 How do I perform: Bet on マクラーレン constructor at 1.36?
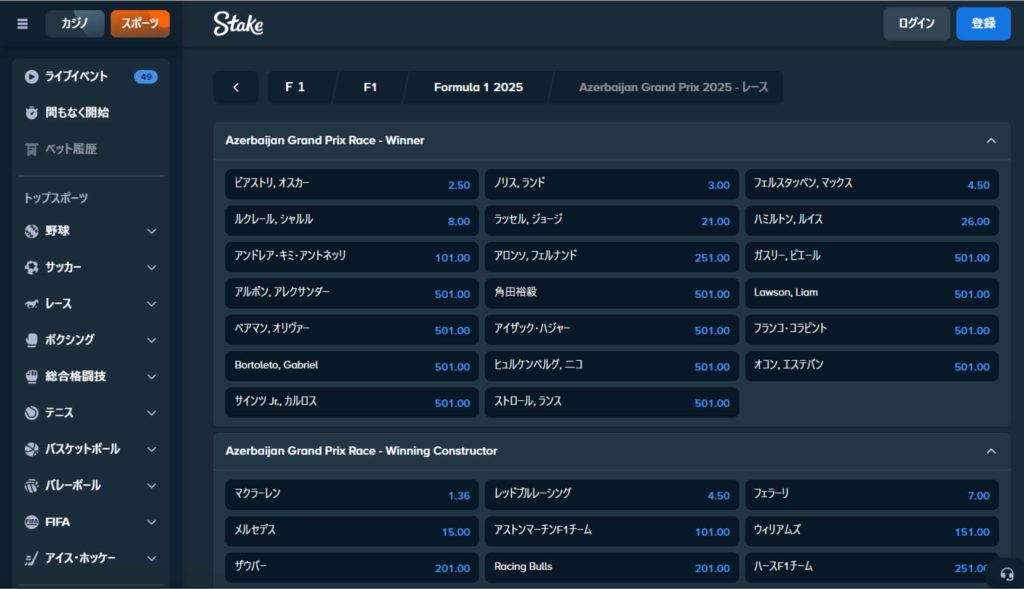(x=351, y=495)
